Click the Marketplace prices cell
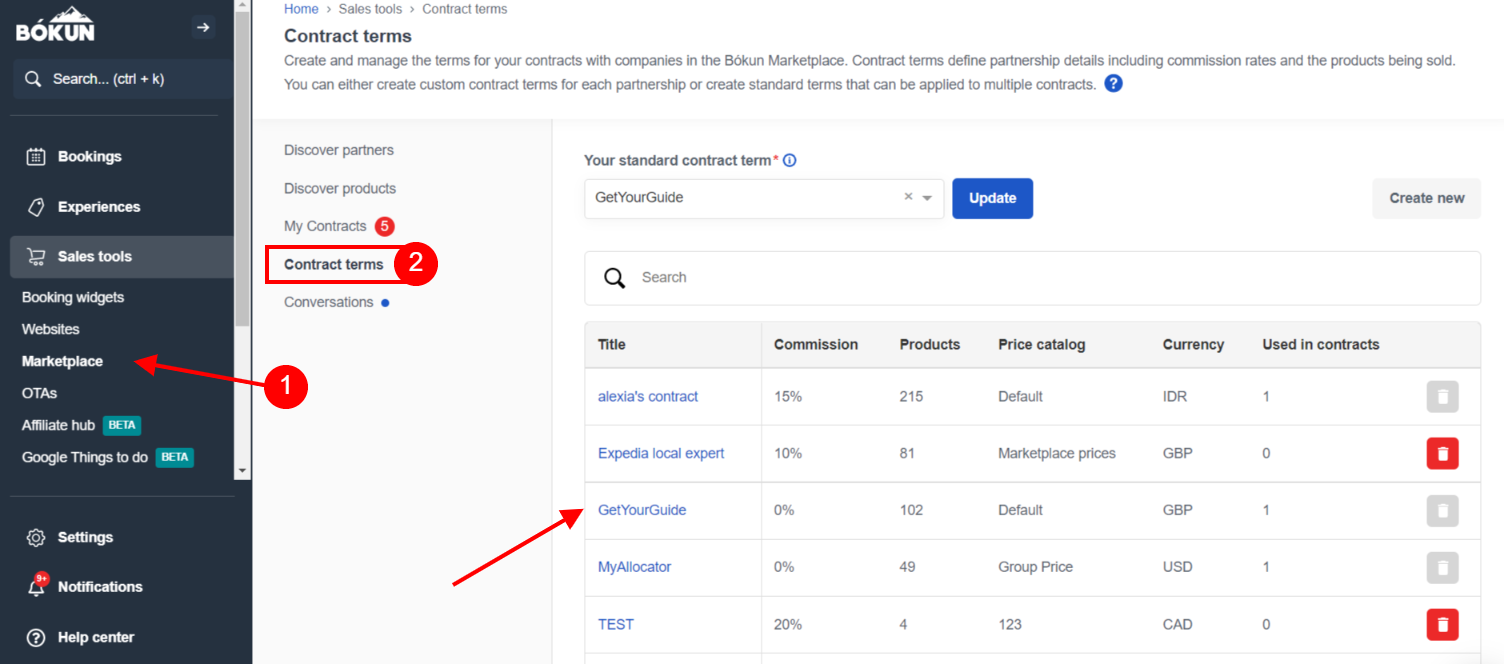The height and width of the screenshot is (664, 1504). (1057, 453)
